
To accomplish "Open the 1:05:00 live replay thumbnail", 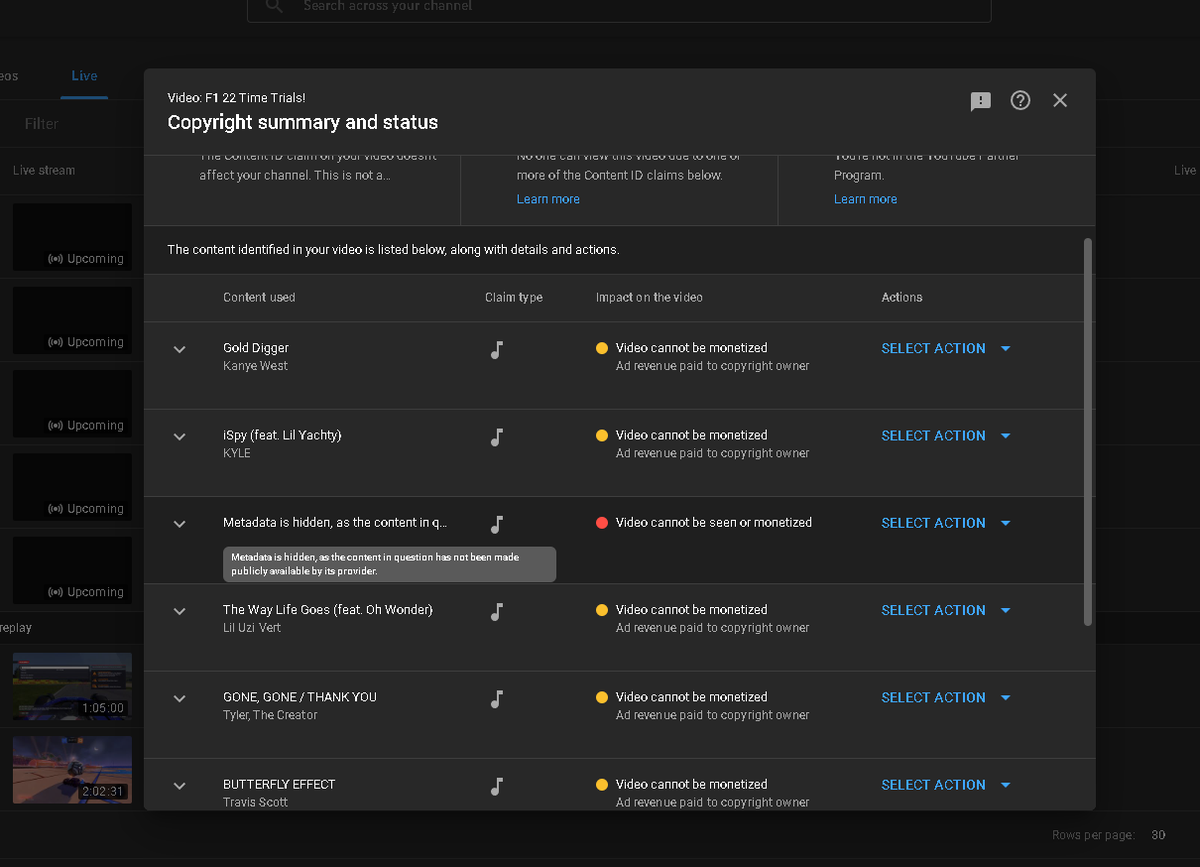I will (x=72, y=686).
